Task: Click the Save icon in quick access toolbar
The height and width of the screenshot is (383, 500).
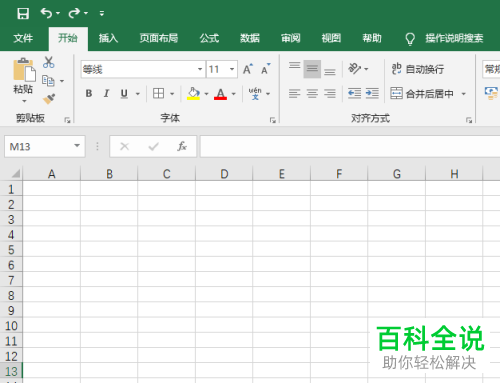Action: [x=23, y=14]
